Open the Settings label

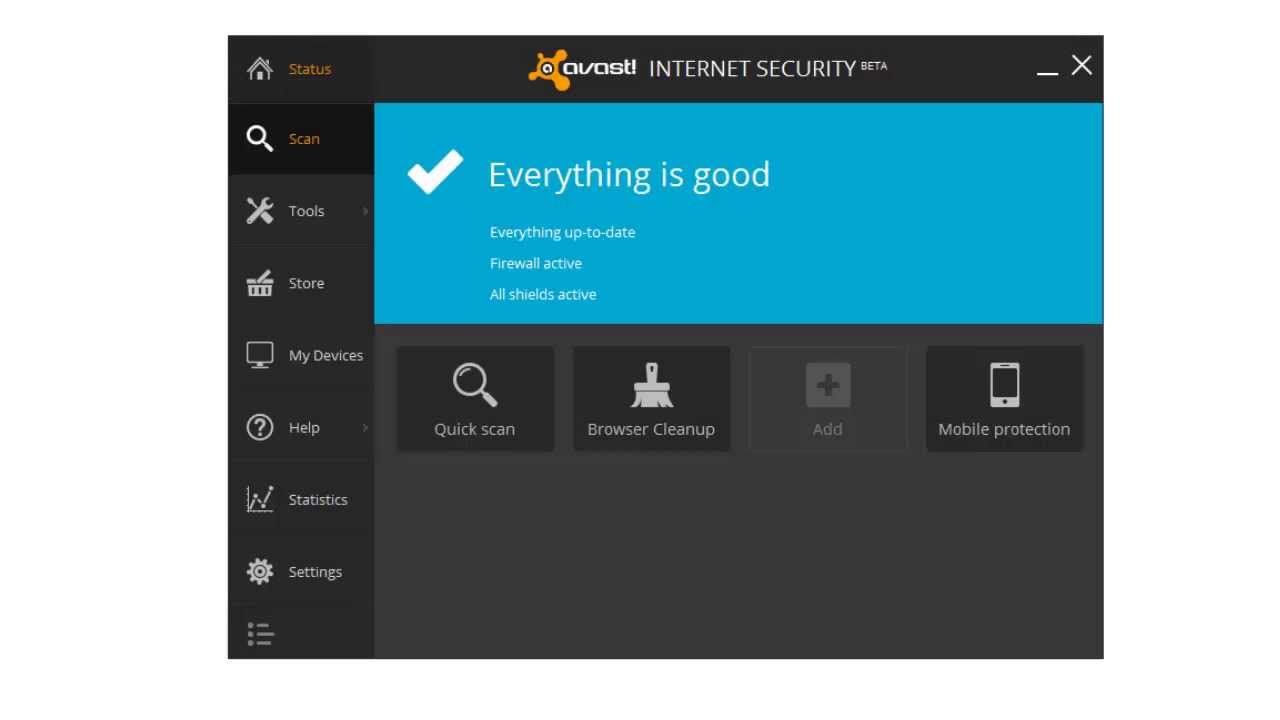(x=315, y=572)
